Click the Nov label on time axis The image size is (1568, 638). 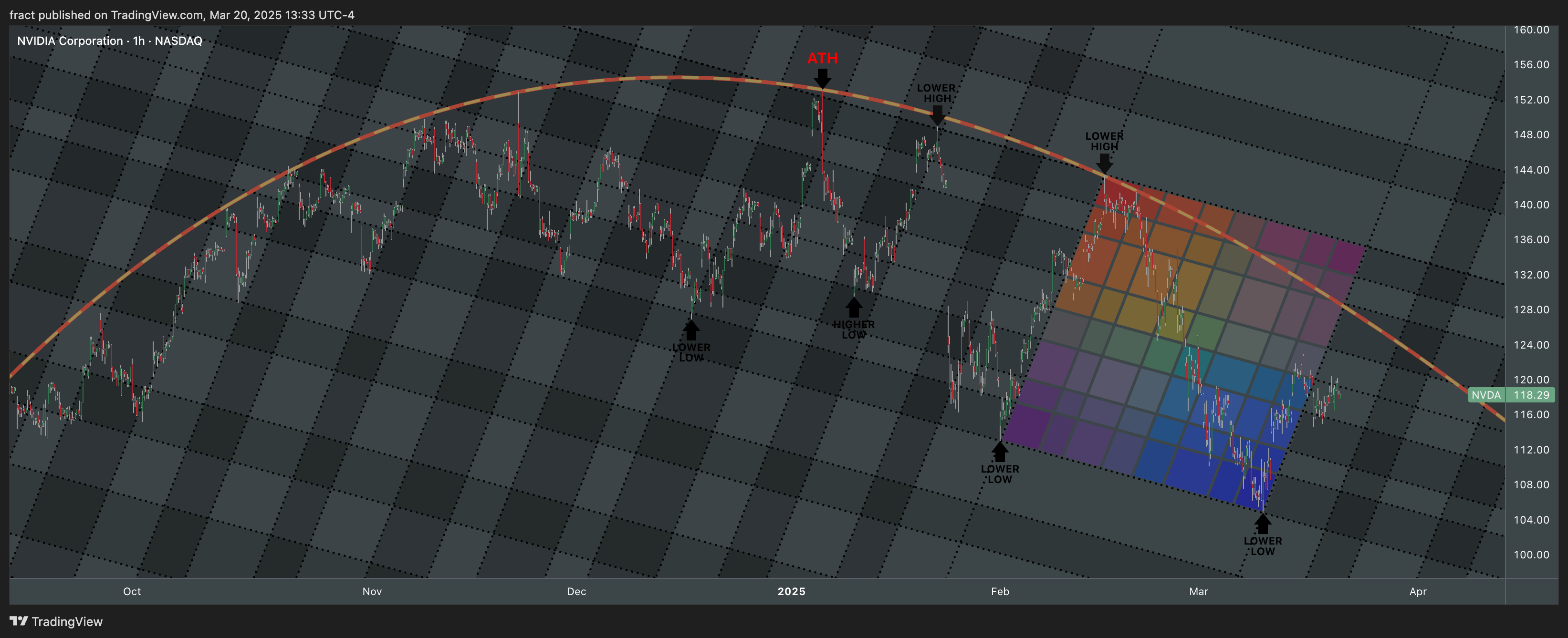(372, 591)
